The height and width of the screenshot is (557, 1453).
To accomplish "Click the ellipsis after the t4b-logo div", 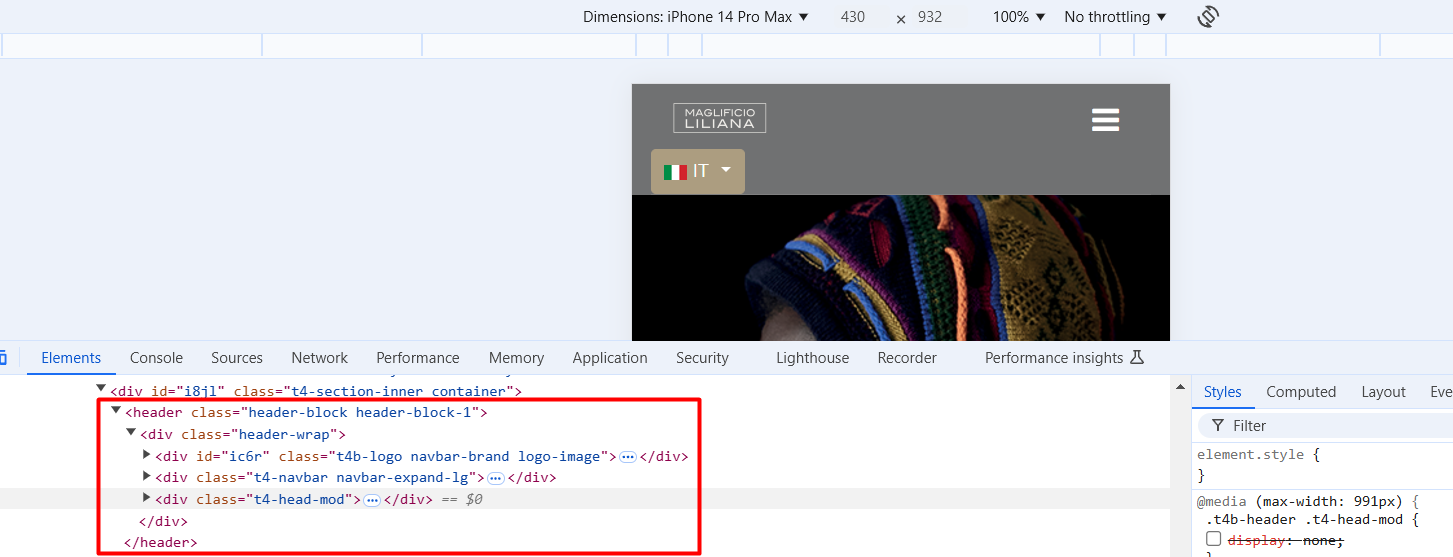I will tap(628, 457).
